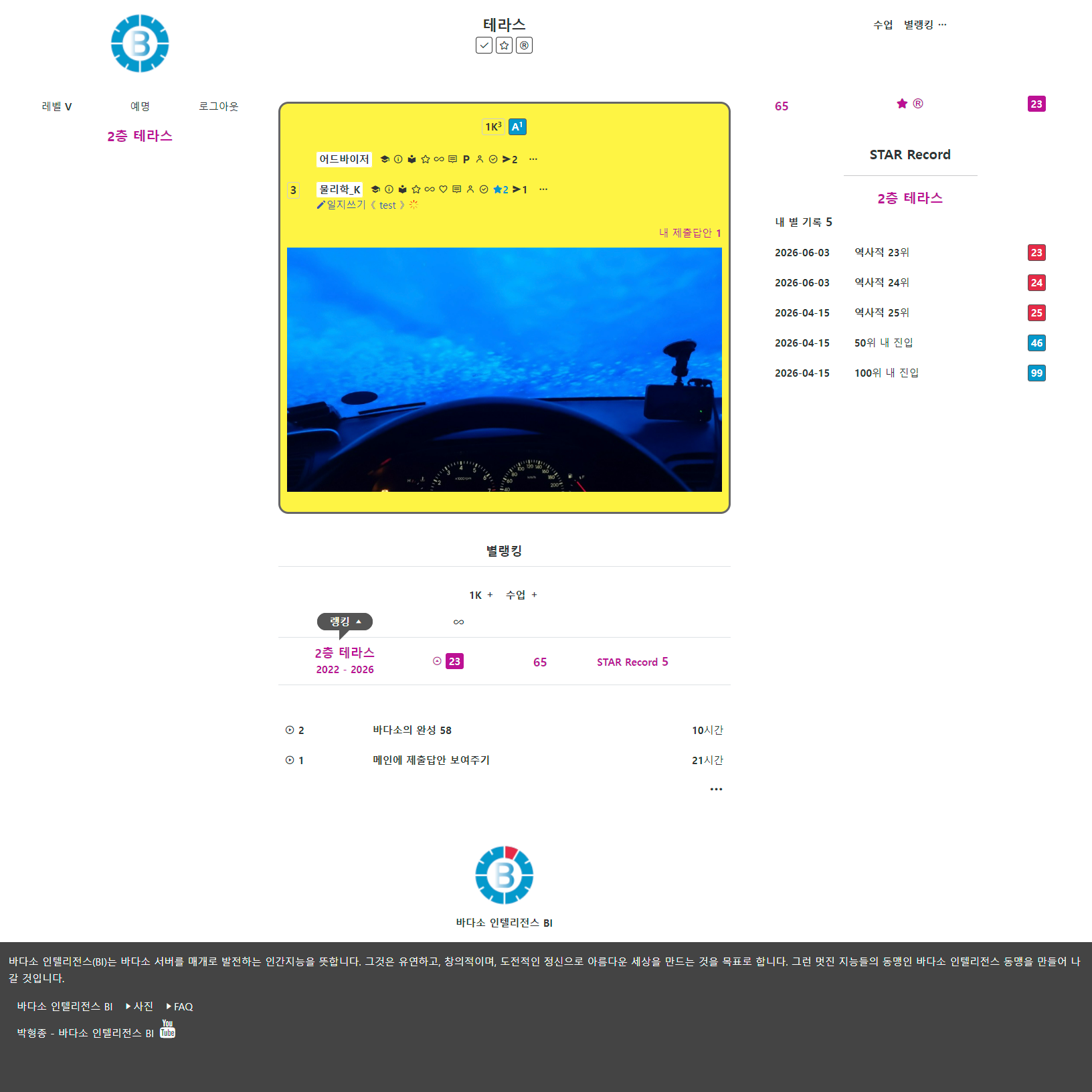Click book reader icon in 물리학_K row

(x=403, y=189)
